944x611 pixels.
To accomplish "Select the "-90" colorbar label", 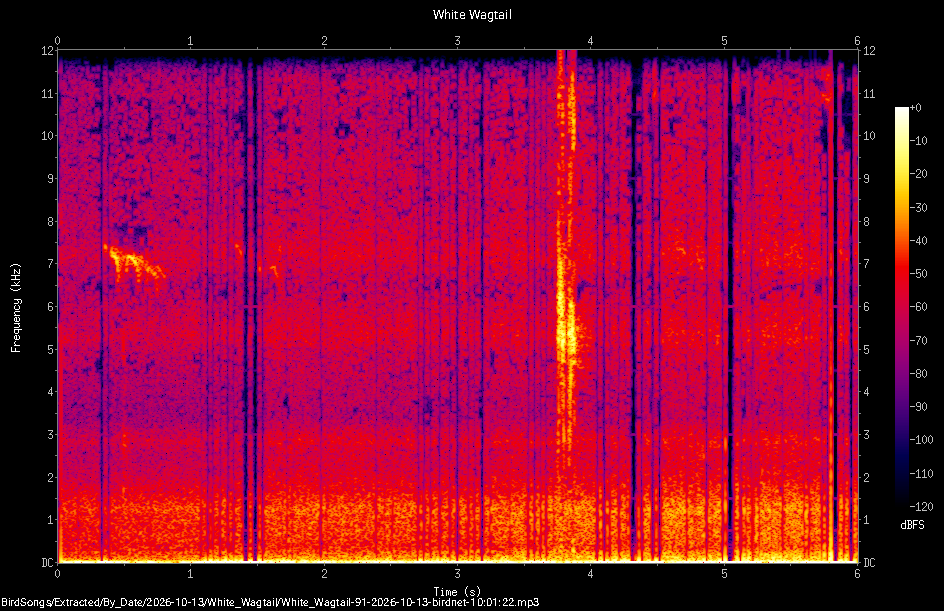I will pyautogui.click(x=919, y=407).
